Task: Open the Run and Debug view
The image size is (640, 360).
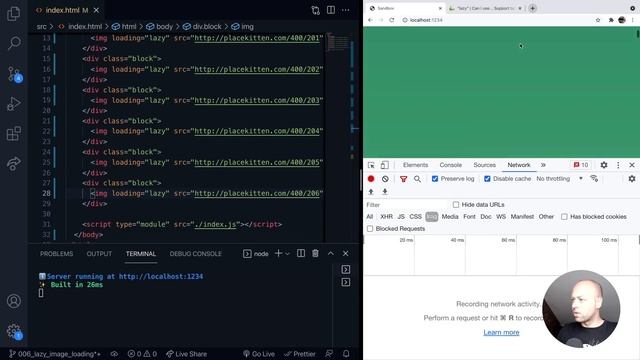Action: point(13,104)
